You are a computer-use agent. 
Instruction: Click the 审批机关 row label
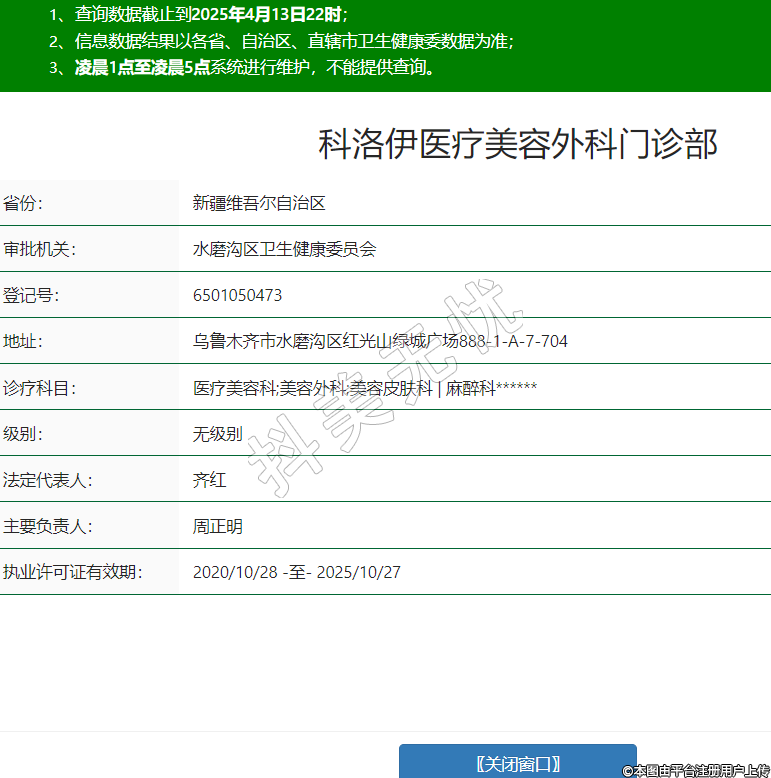click(x=39, y=249)
